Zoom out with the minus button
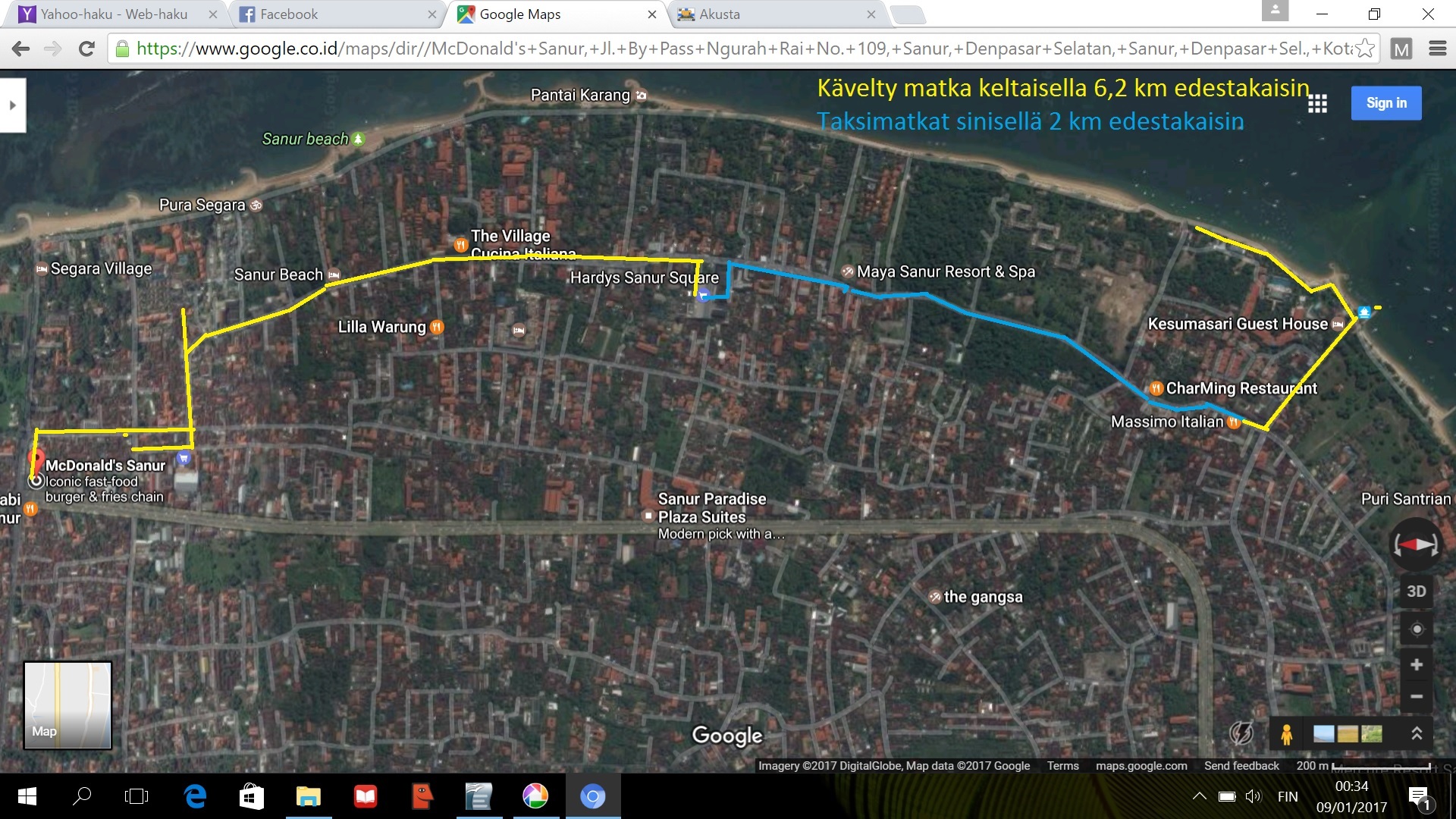This screenshot has height=819, width=1456. coord(1416,696)
